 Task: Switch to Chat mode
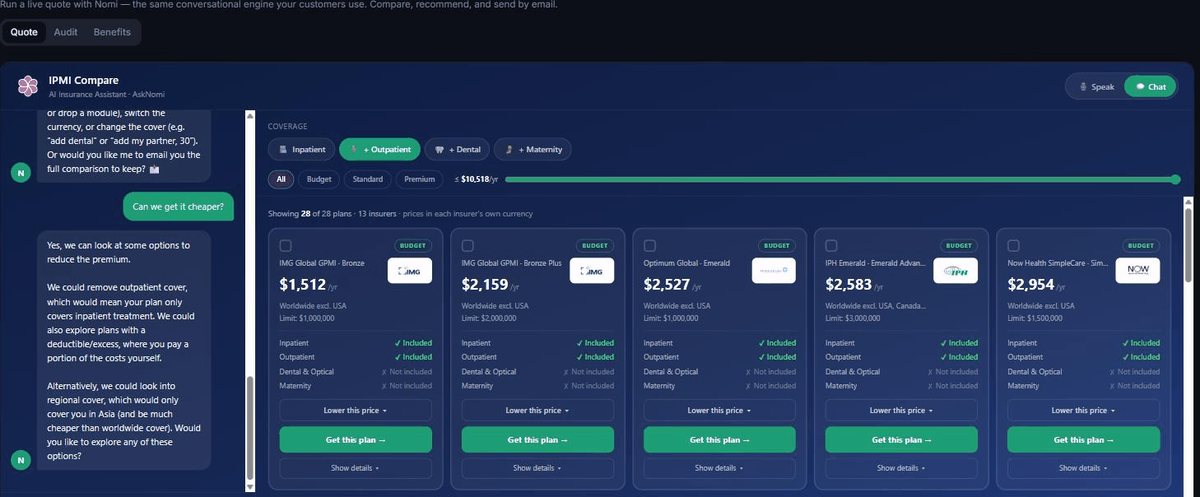click(x=1150, y=87)
